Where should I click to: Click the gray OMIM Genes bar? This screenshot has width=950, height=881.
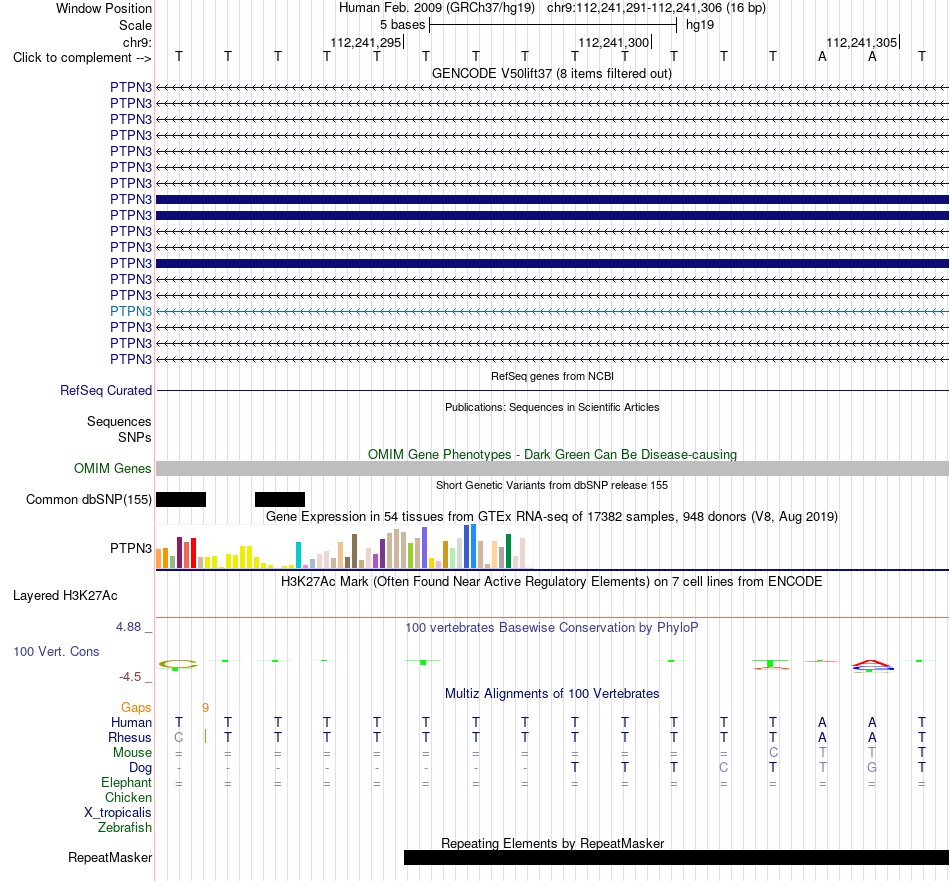pyautogui.click(x=552, y=468)
